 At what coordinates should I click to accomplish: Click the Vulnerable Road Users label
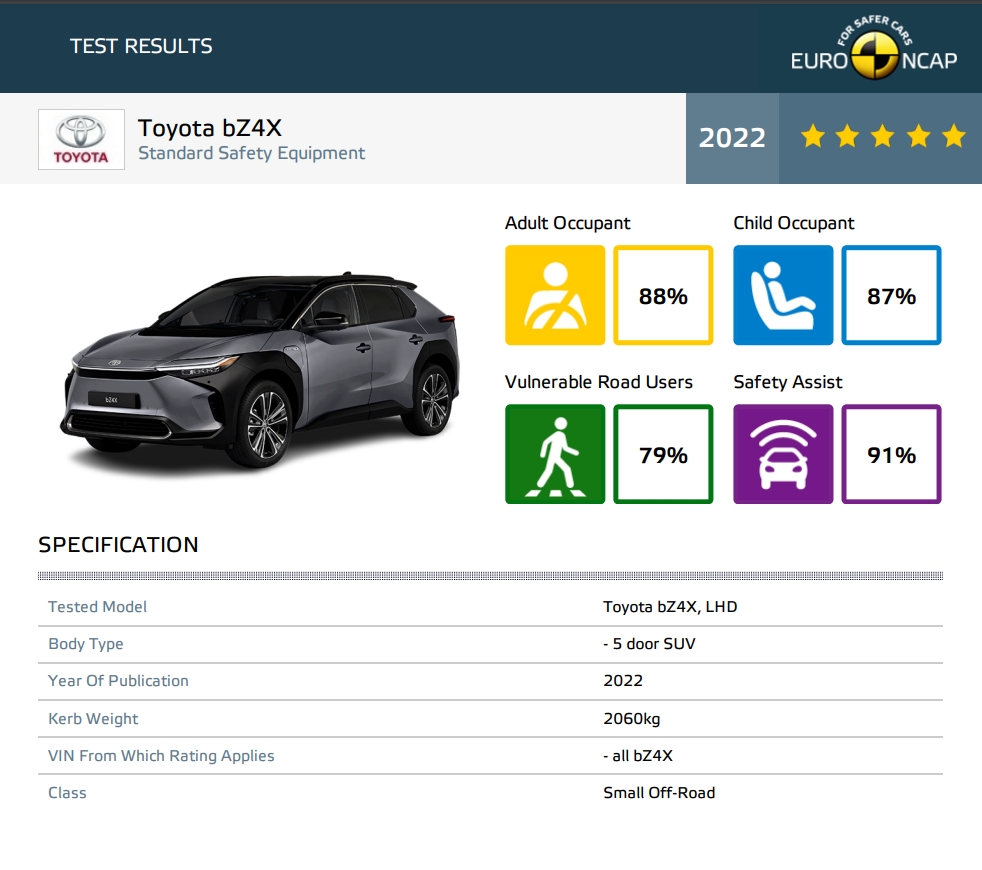pyautogui.click(x=599, y=382)
